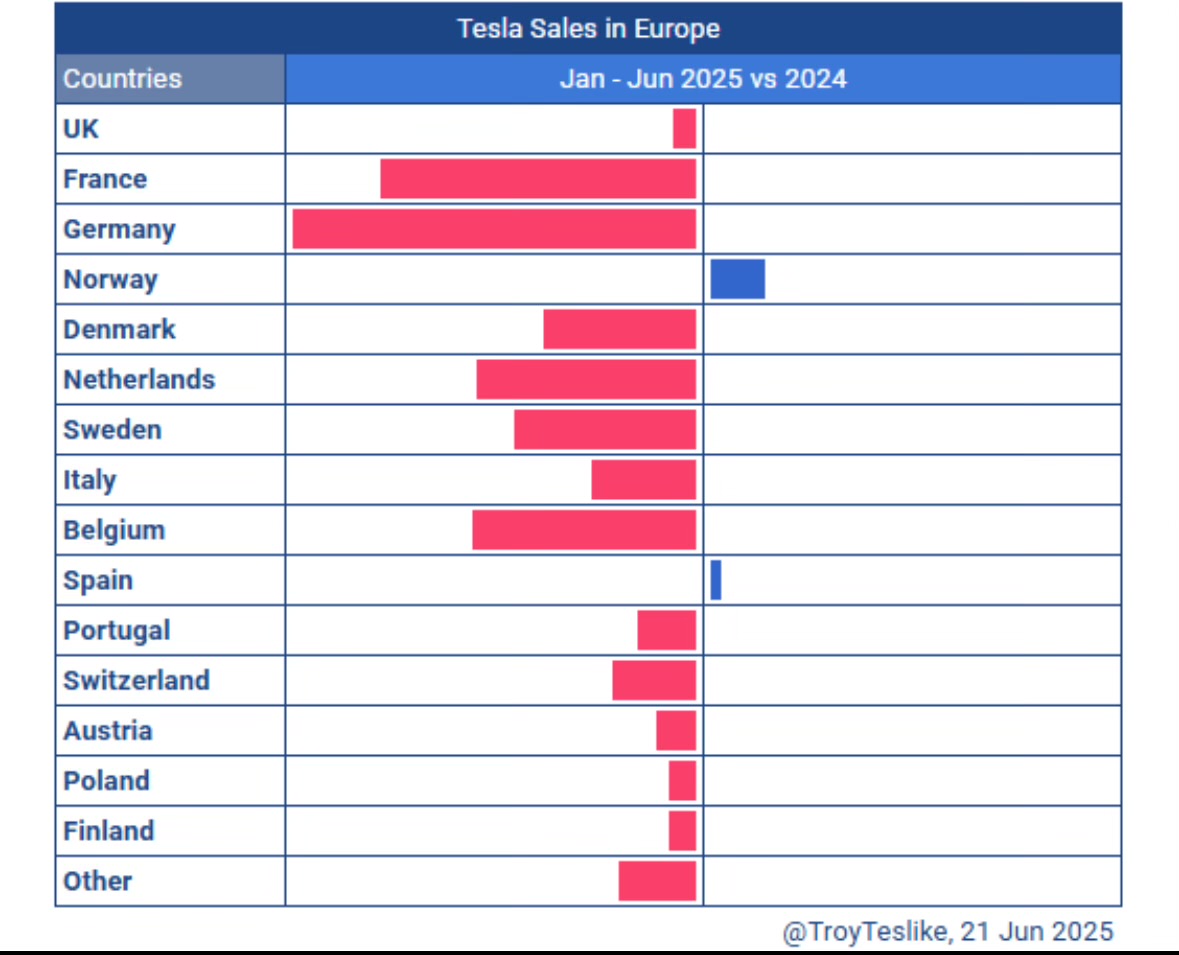Click the @TroyTeslike attribution text

947,931
